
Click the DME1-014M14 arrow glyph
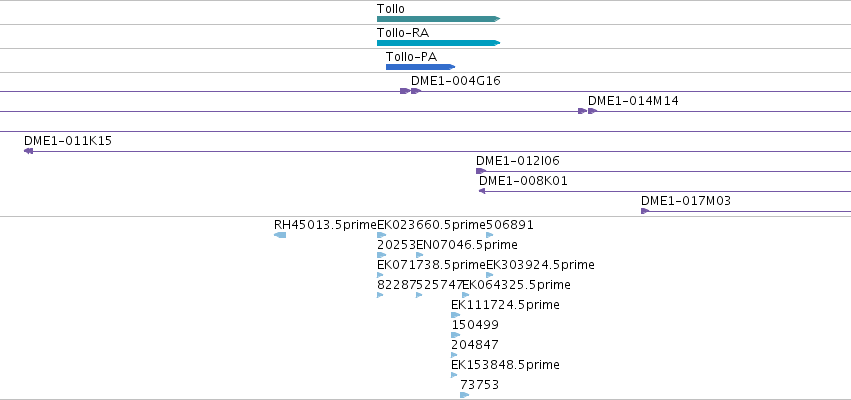pyautogui.click(x=588, y=111)
